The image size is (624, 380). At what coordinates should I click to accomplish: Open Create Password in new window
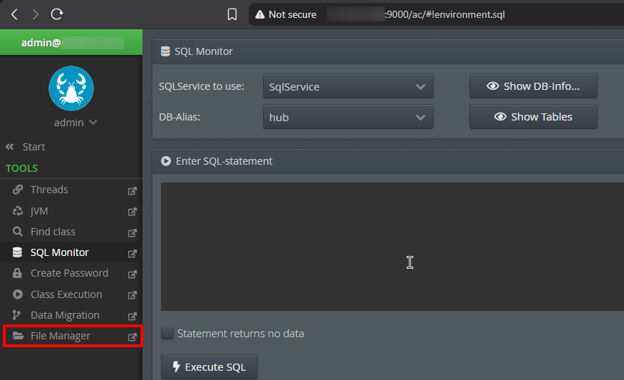132,274
